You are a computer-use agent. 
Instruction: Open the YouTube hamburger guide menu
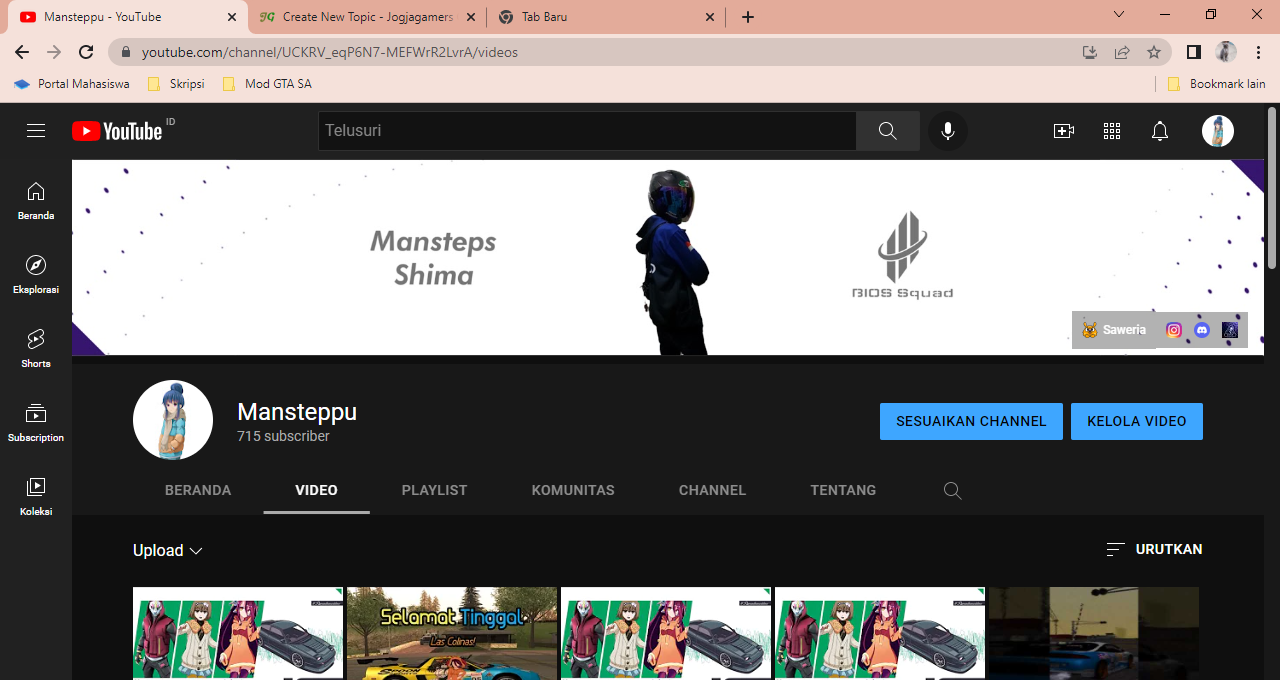(36, 131)
